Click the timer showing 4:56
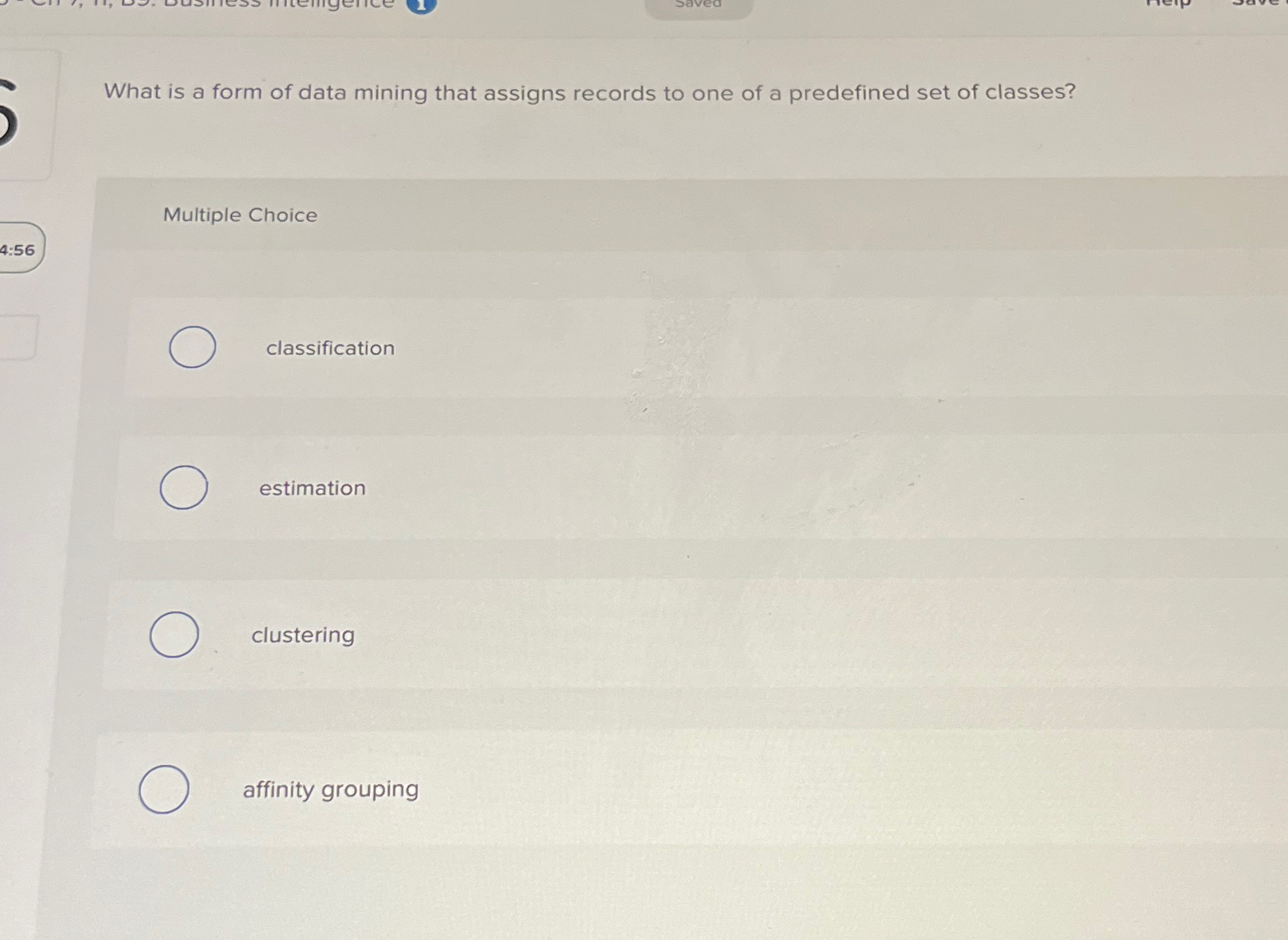 point(19,250)
